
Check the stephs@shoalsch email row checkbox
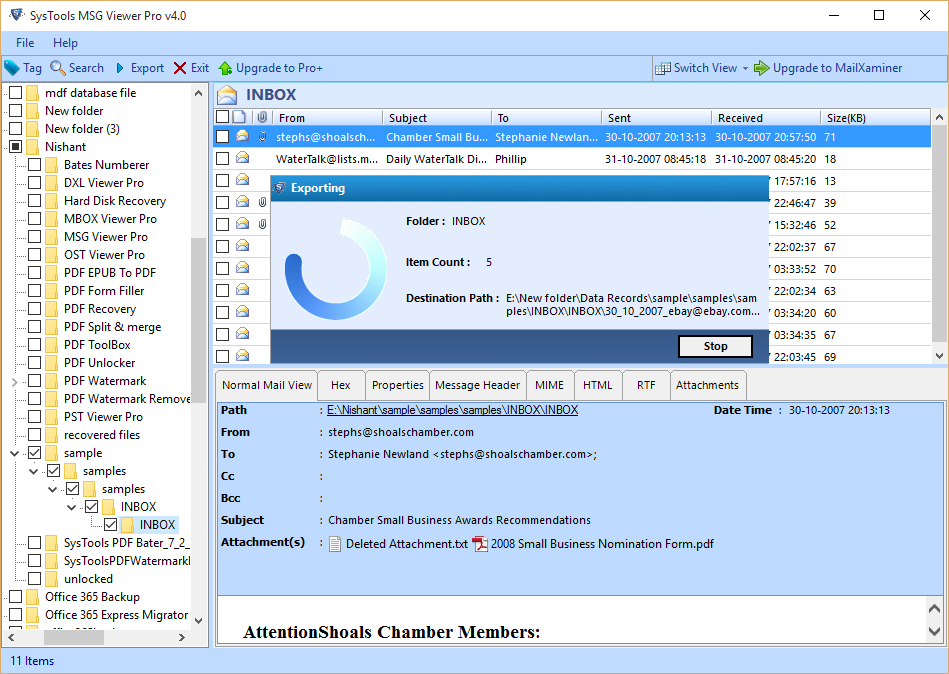(x=223, y=137)
